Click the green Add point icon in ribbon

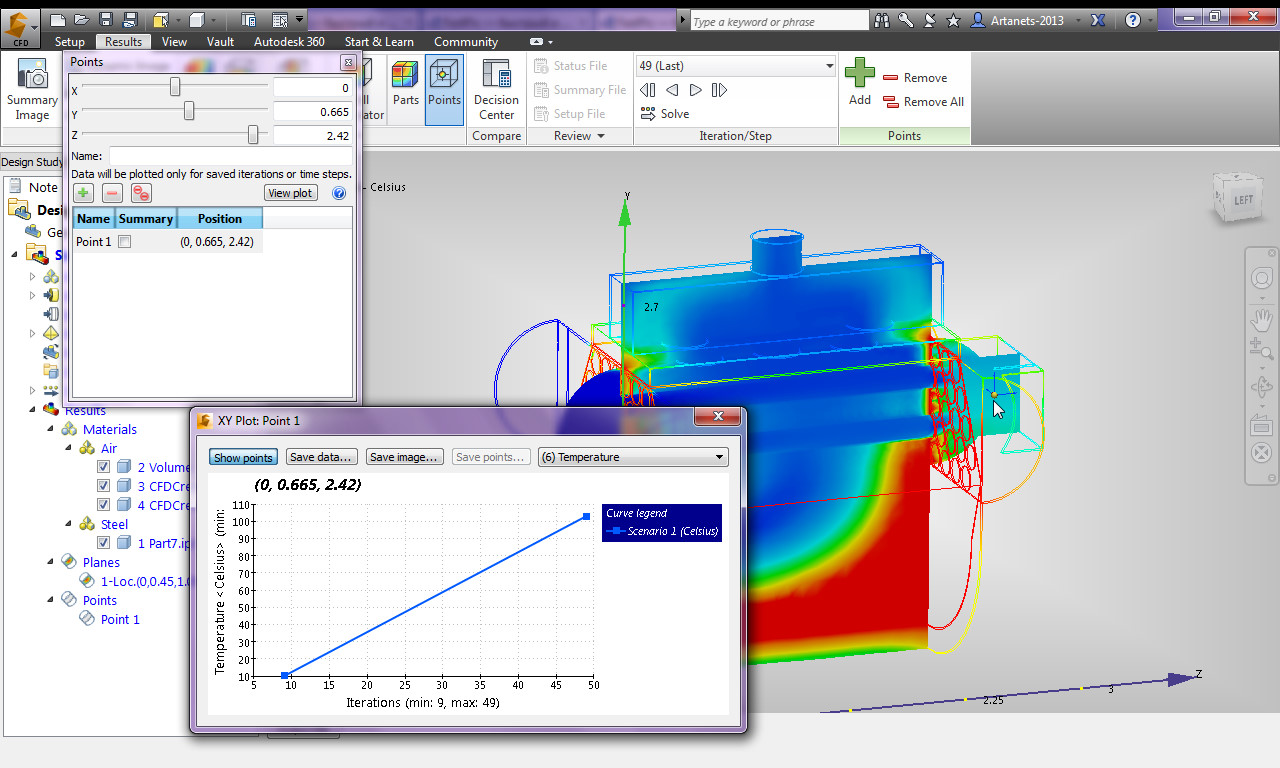[x=860, y=74]
